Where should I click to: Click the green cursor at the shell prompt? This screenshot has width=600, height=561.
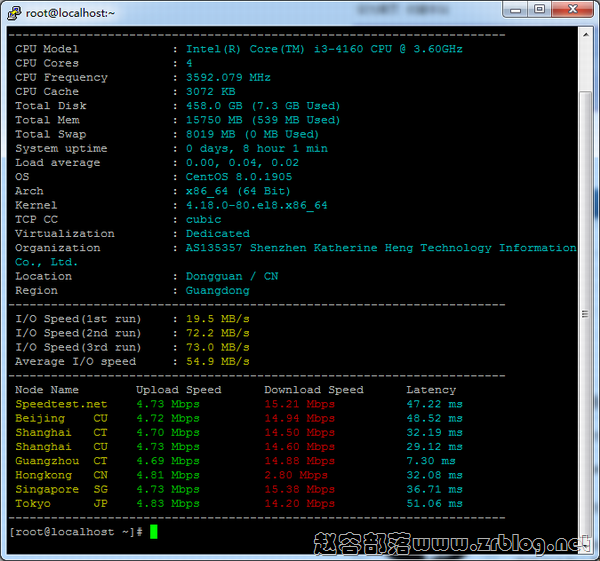click(153, 532)
